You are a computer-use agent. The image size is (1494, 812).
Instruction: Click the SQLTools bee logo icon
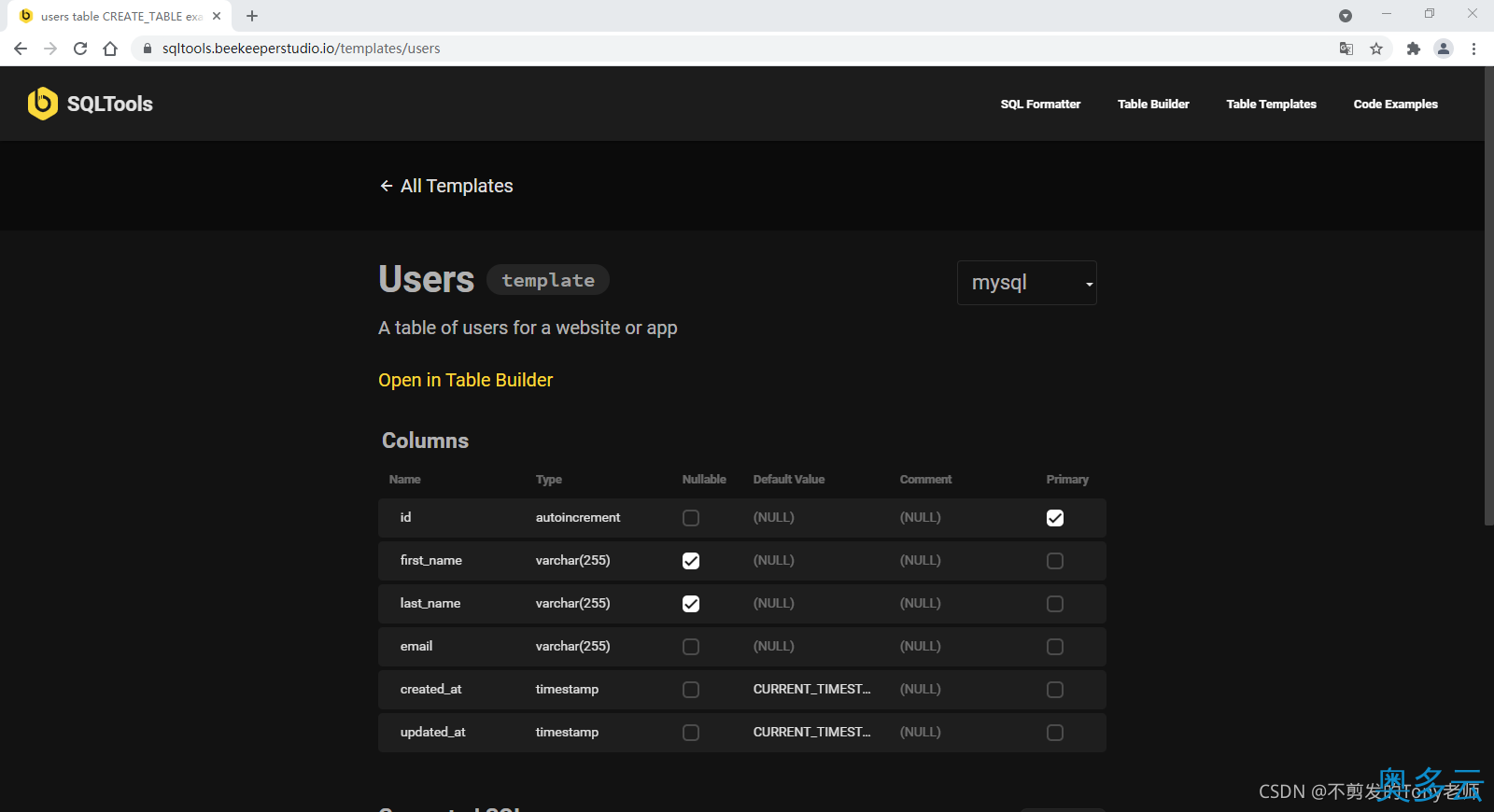coord(42,104)
